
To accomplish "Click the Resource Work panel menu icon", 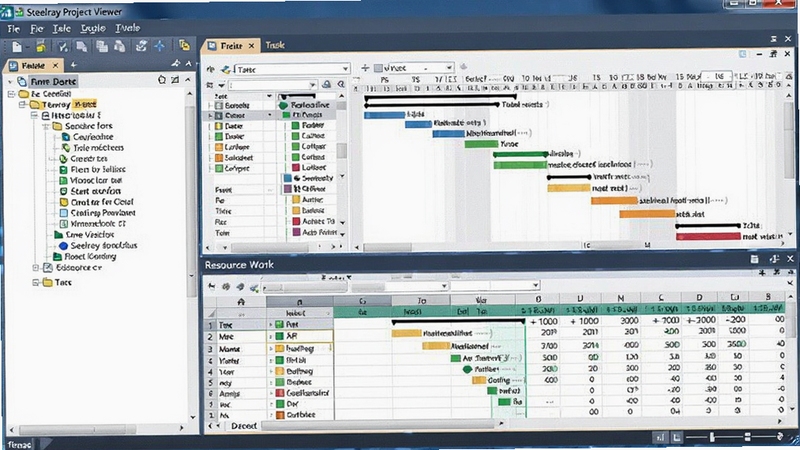I will [754, 259].
